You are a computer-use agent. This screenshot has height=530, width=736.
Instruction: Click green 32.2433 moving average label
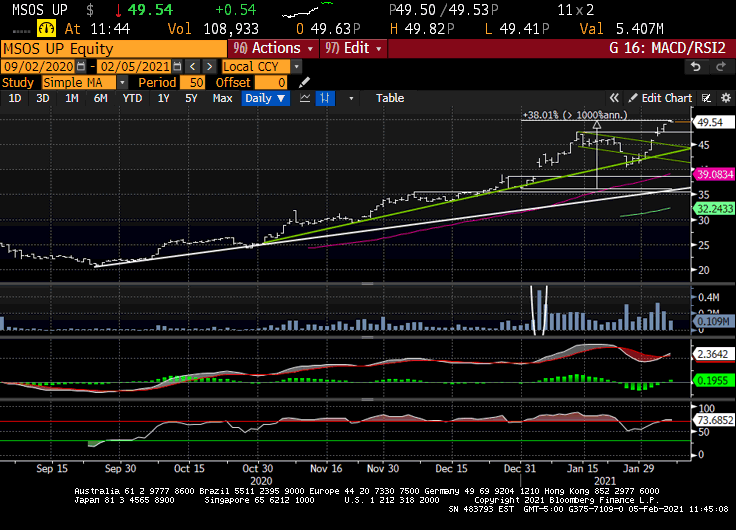coord(714,208)
